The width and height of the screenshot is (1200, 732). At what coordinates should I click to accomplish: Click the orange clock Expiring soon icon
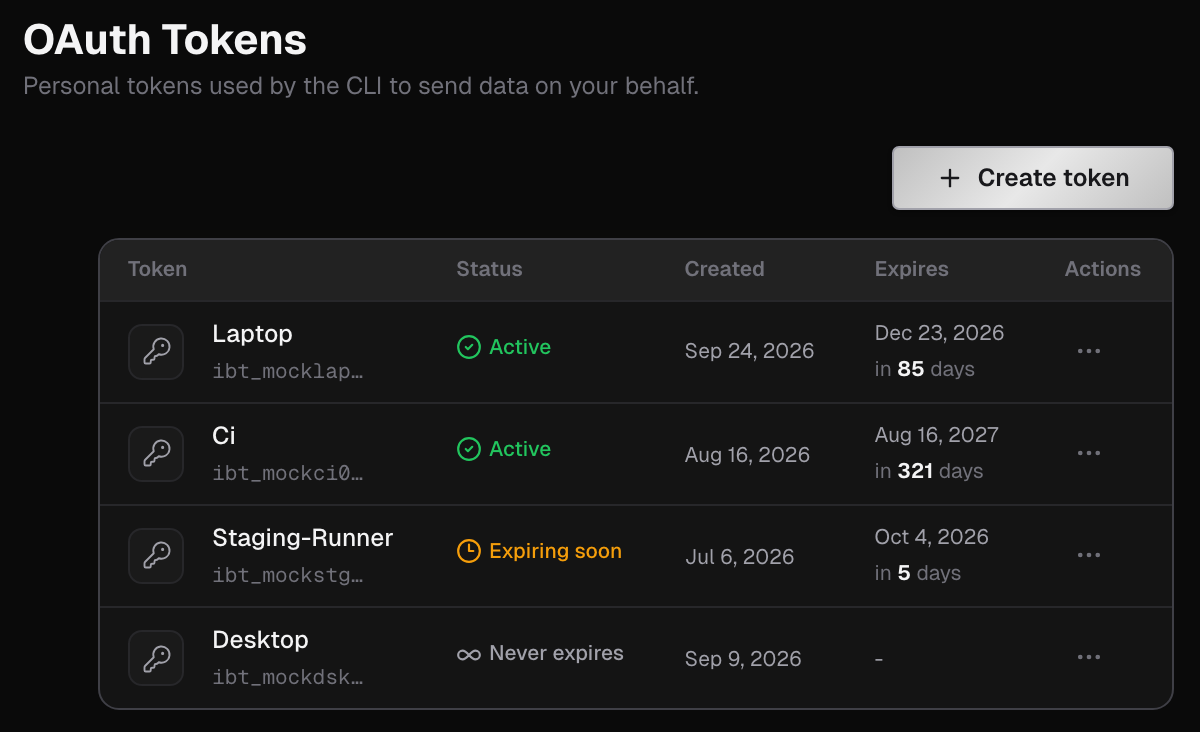coord(468,551)
